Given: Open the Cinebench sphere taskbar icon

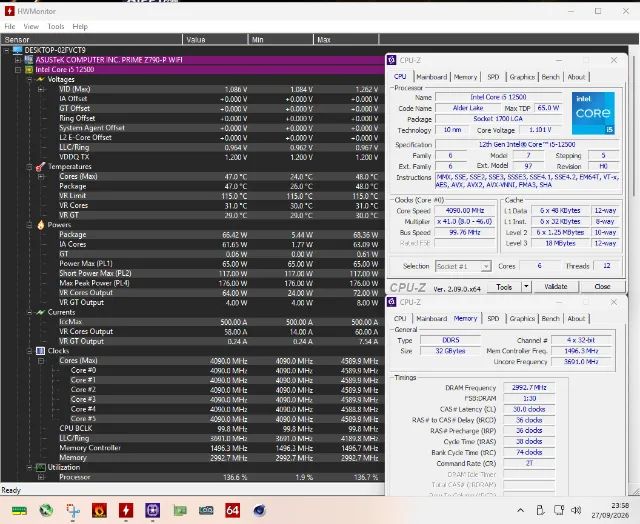Looking at the screenshot, I should [x=259, y=510].
